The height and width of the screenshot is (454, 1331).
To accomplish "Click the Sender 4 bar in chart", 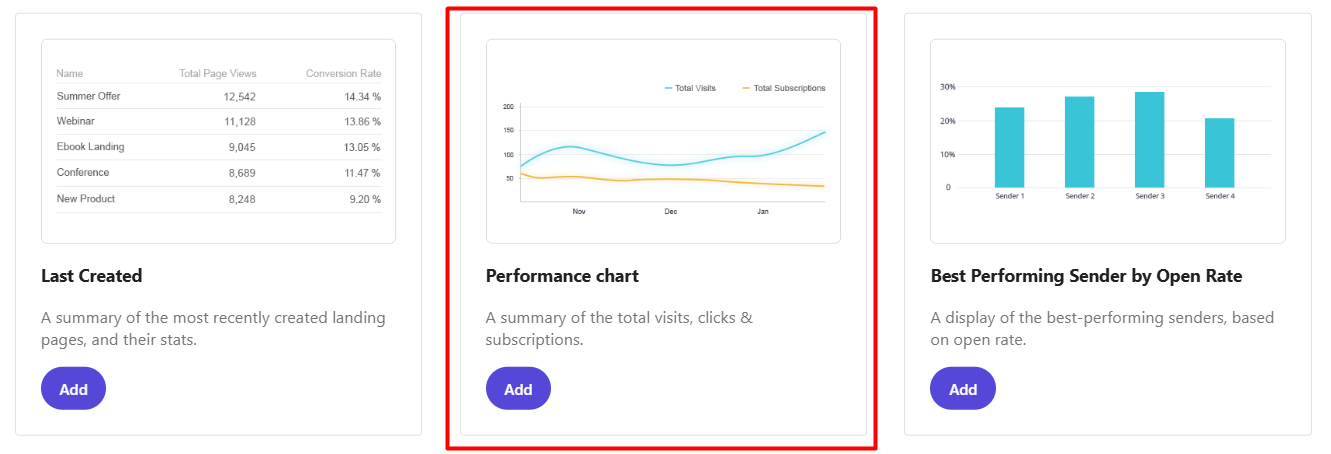I will click(1219, 152).
